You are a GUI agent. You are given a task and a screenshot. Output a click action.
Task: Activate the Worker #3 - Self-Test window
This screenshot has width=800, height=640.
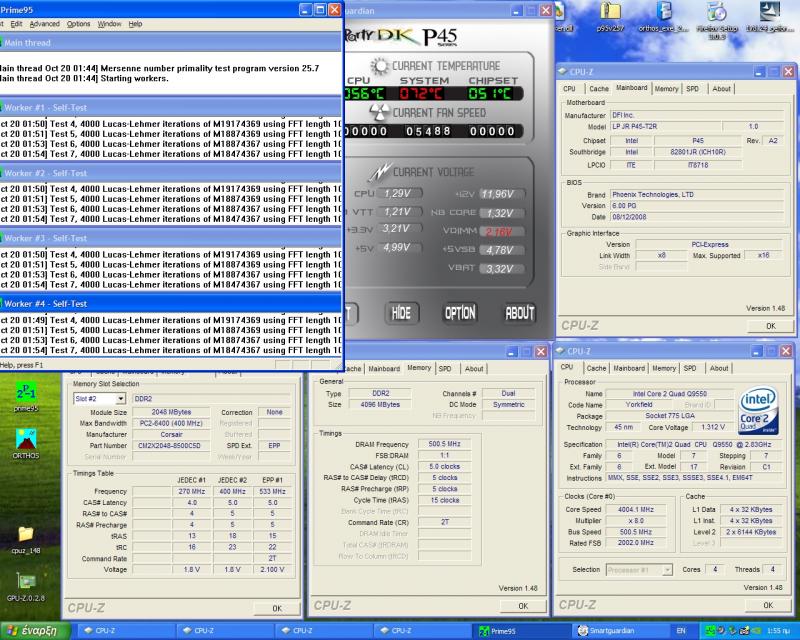(171, 238)
